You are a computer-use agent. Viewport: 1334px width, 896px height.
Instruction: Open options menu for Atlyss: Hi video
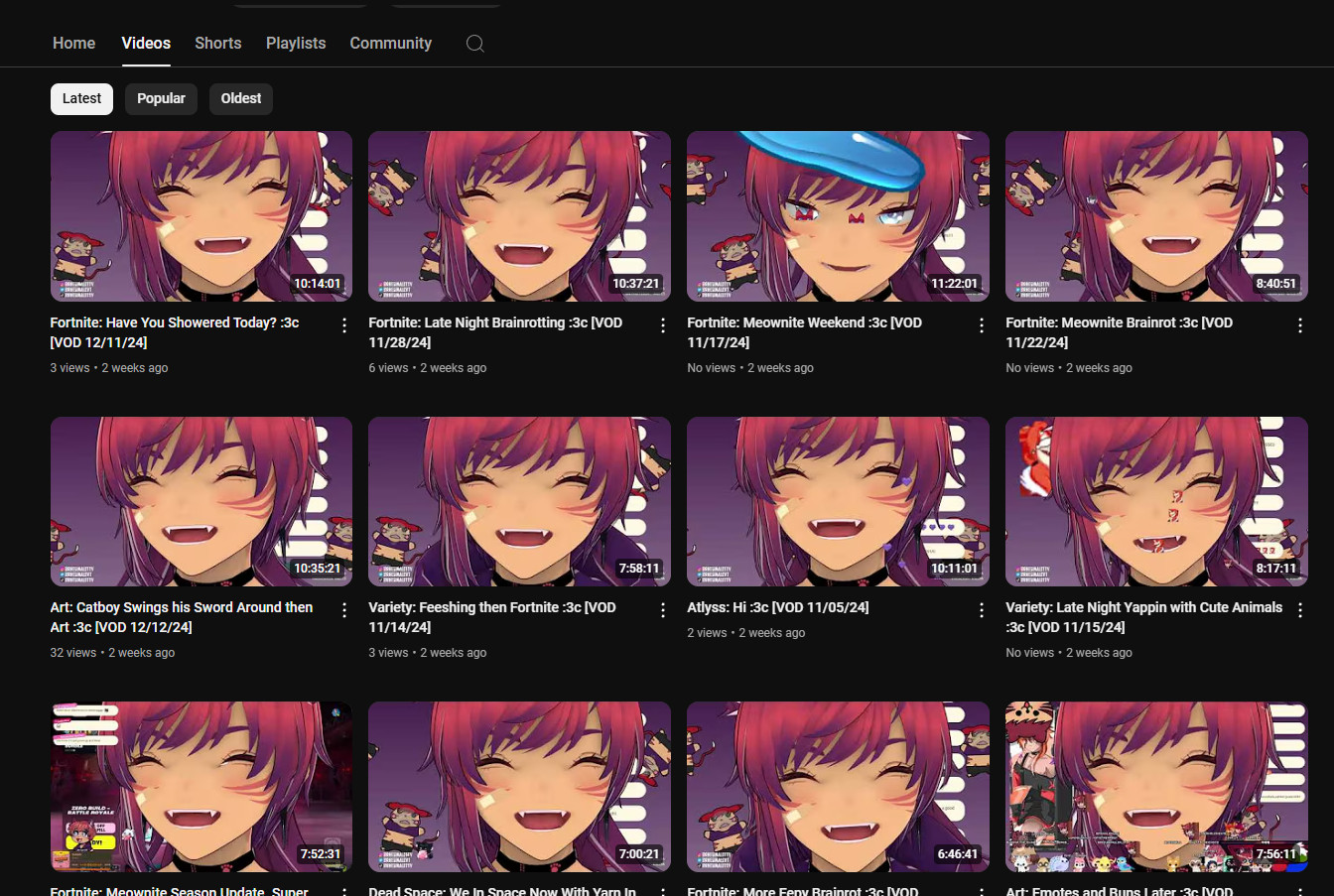click(982, 610)
